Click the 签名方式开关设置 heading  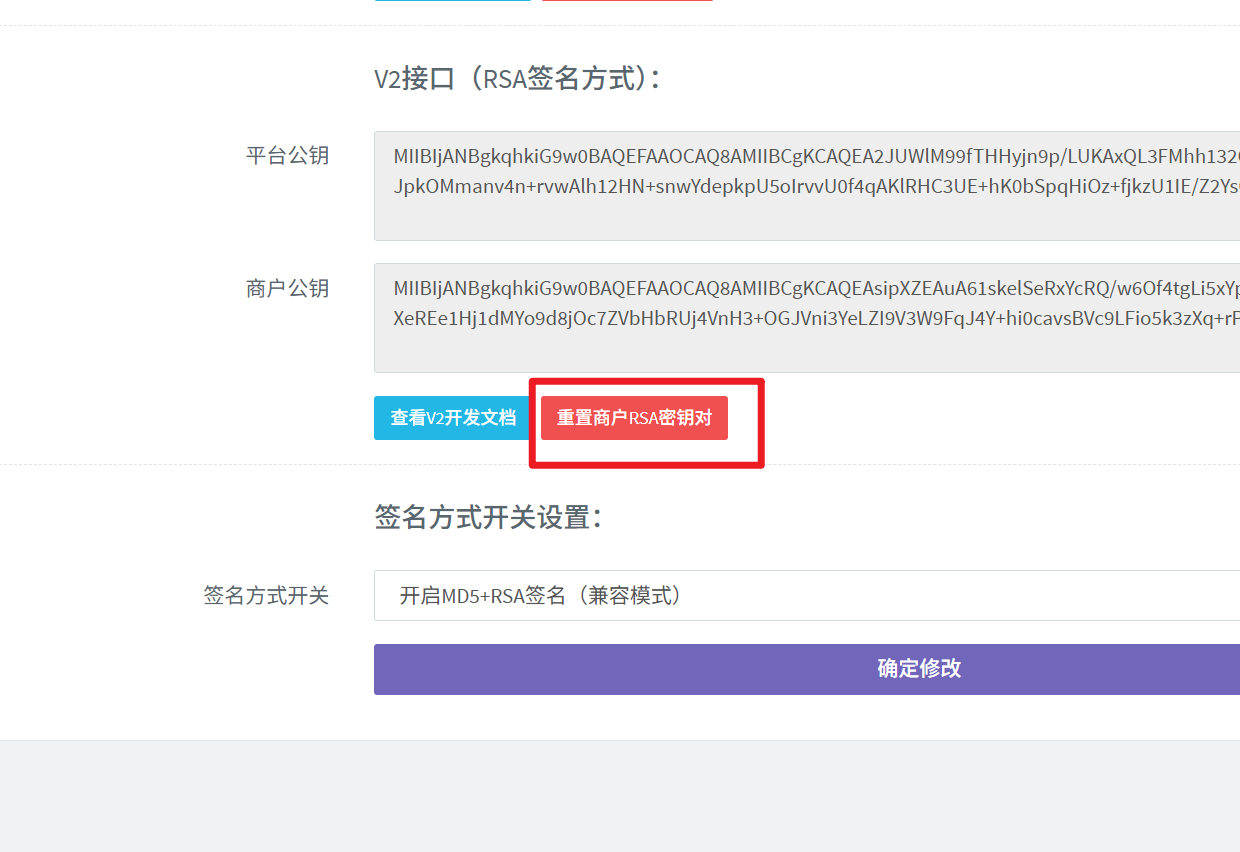click(x=488, y=518)
